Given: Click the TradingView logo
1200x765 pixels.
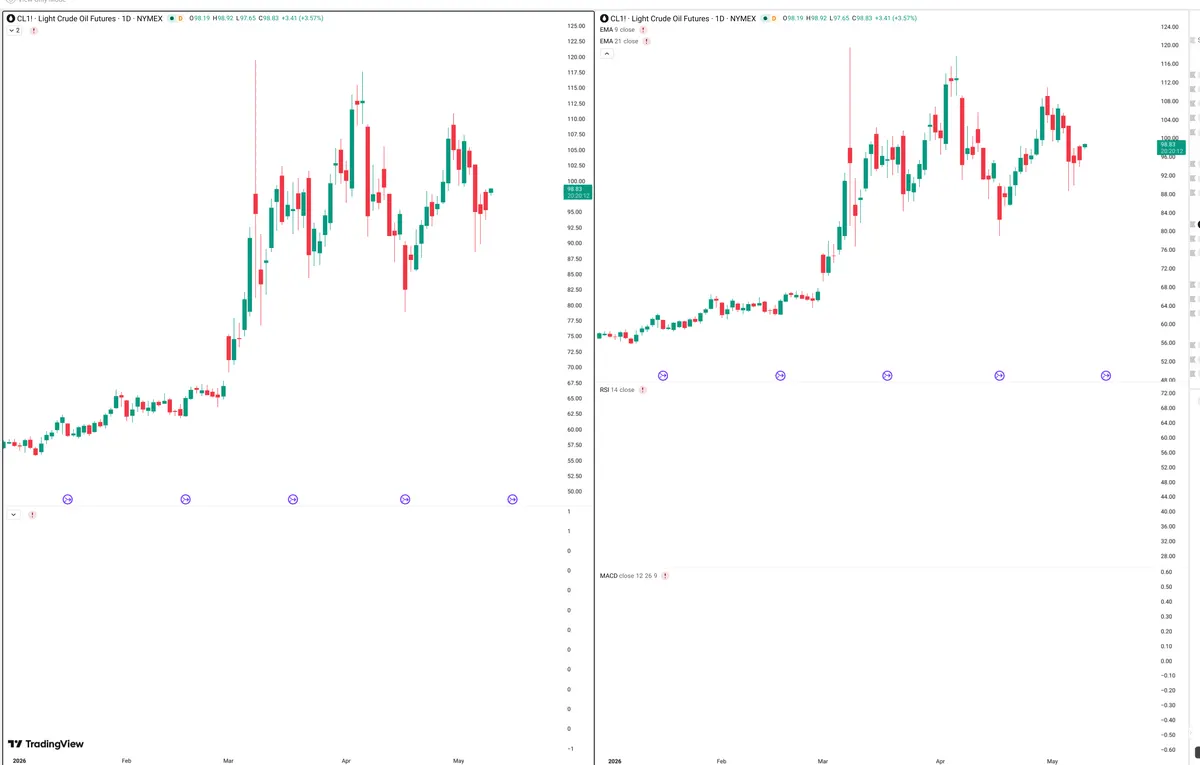Looking at the screenshot, I should point(46,744).
